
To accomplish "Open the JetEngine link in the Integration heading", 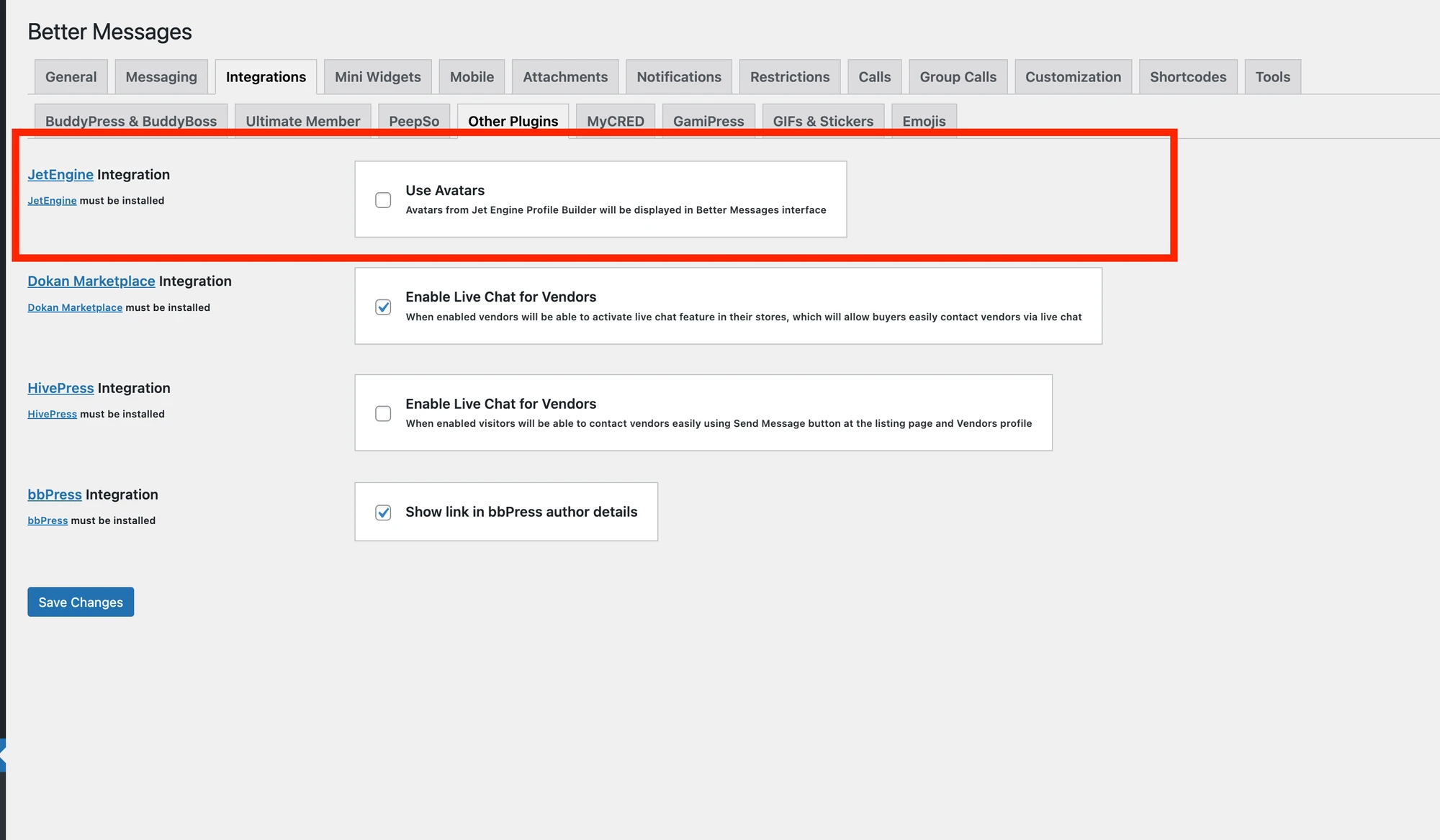I will [60, 174].
